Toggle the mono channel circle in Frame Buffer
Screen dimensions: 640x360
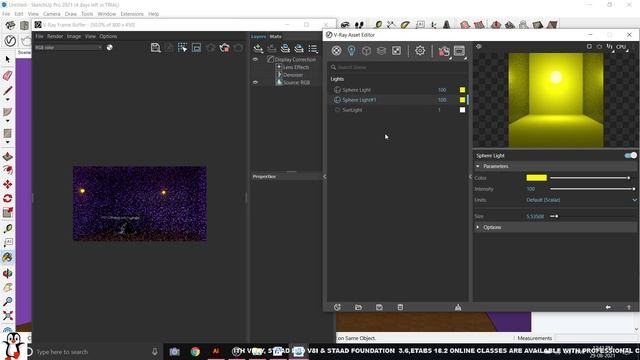tap(109, 47)
